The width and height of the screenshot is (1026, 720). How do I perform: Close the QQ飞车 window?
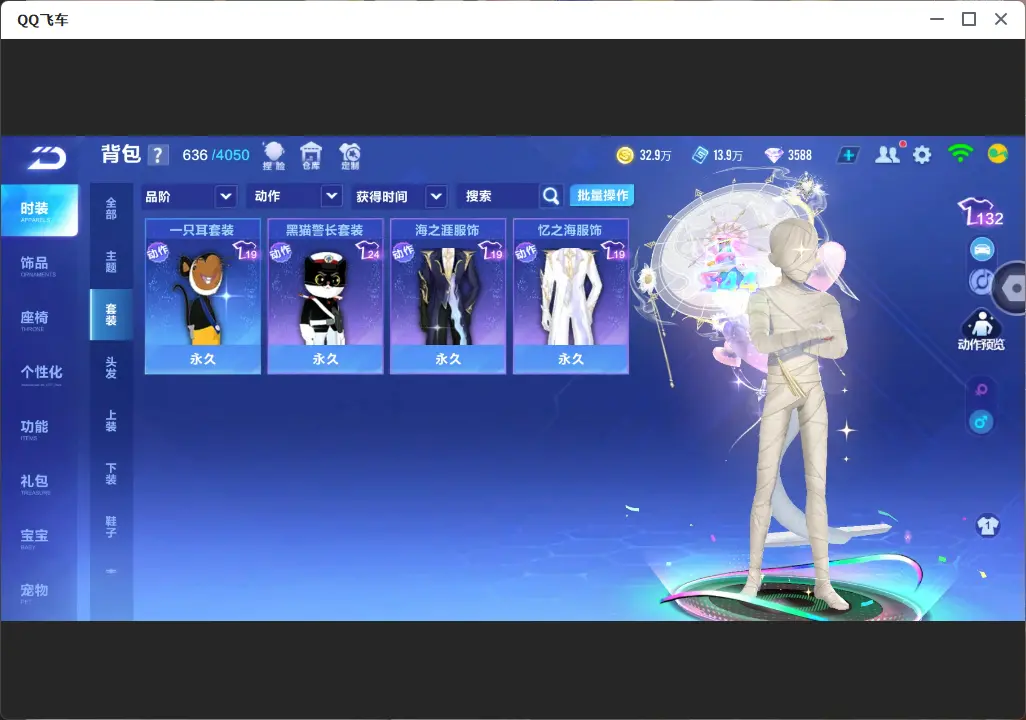point(1001,19)
